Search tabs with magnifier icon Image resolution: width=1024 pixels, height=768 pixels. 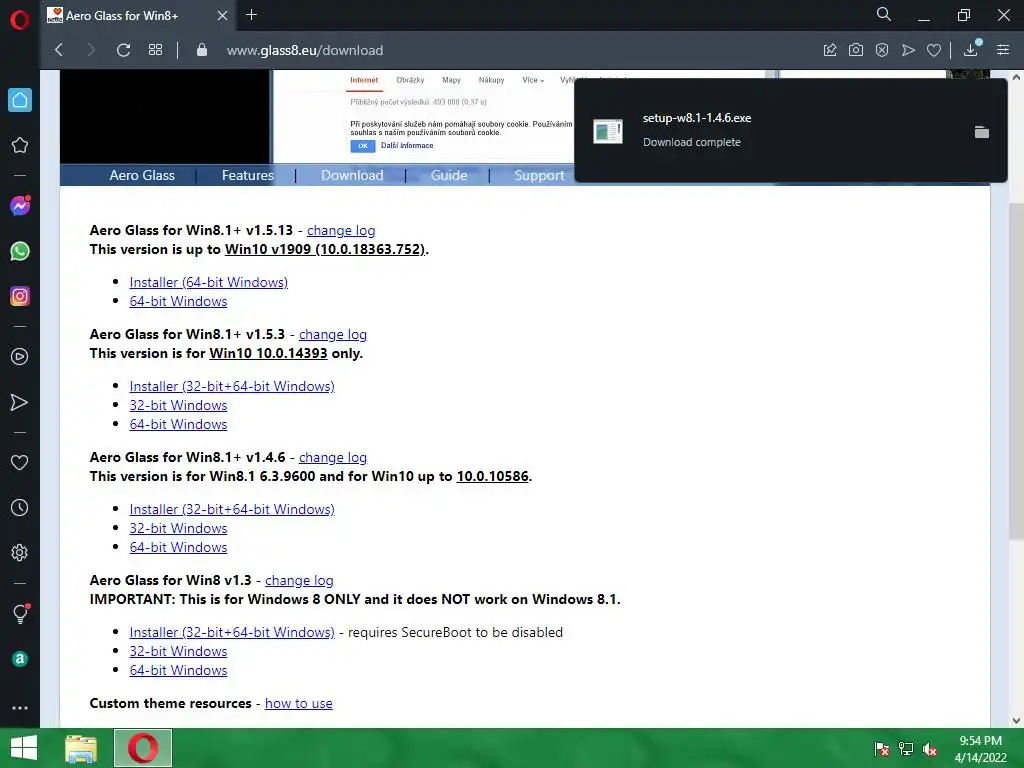[x=884, y=14]
